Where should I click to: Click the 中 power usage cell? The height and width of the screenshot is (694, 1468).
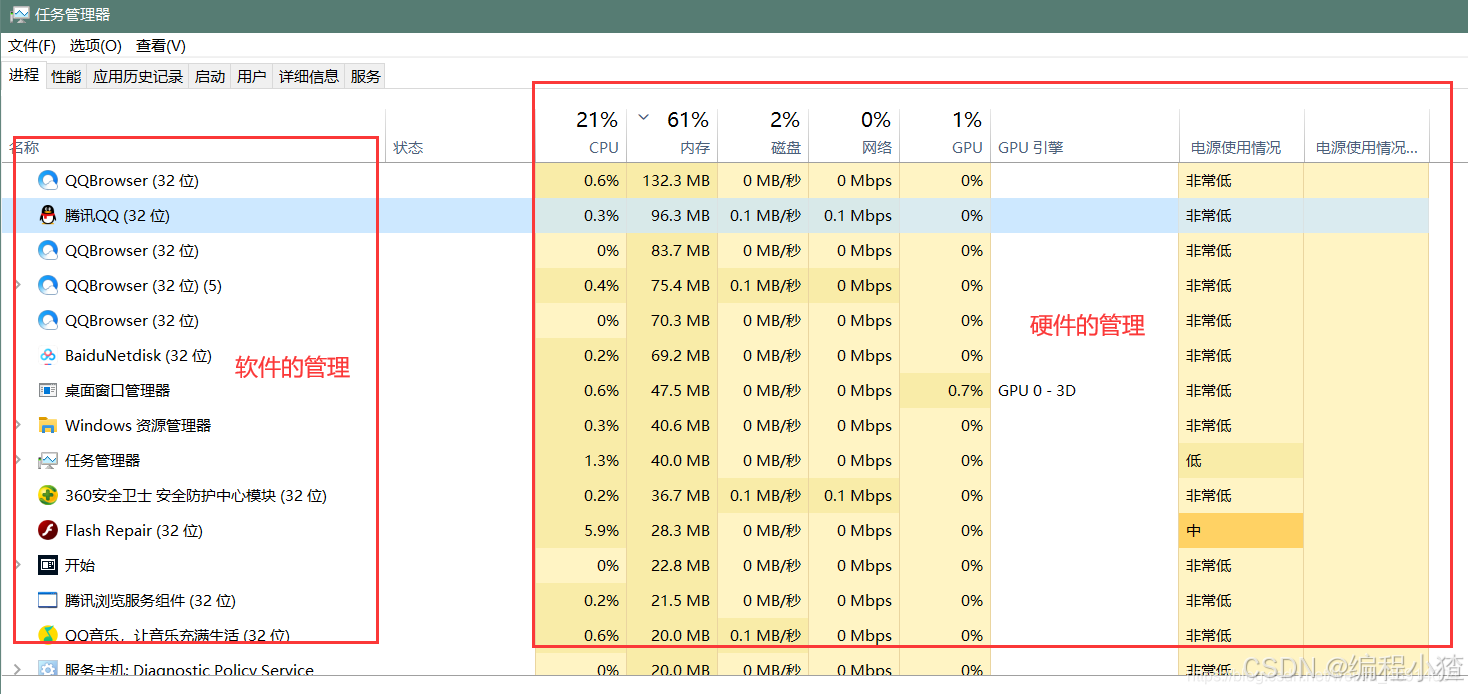point(1241,531)
